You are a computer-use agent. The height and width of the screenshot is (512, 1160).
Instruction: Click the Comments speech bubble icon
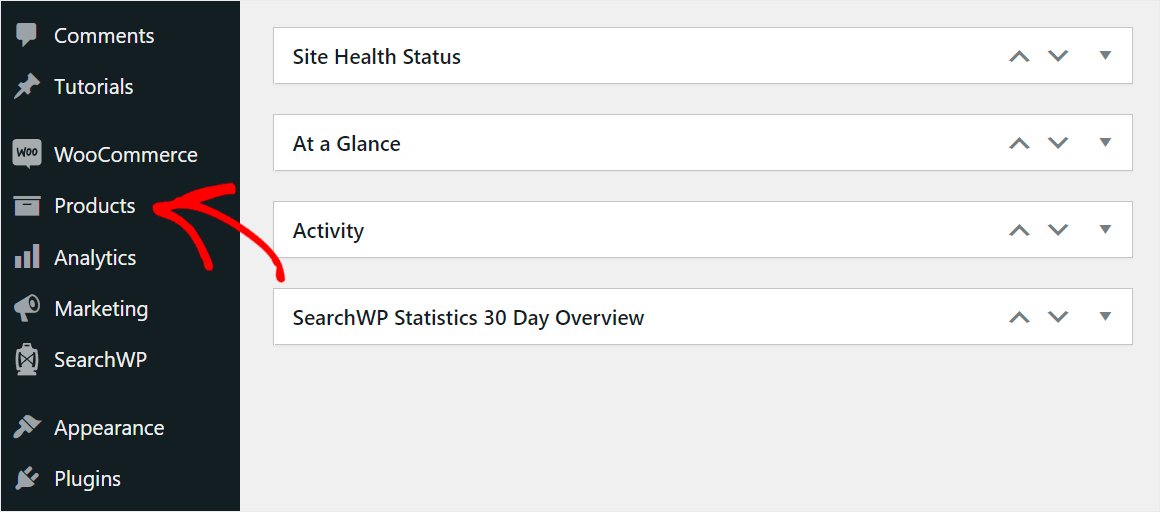pos(27,36)
